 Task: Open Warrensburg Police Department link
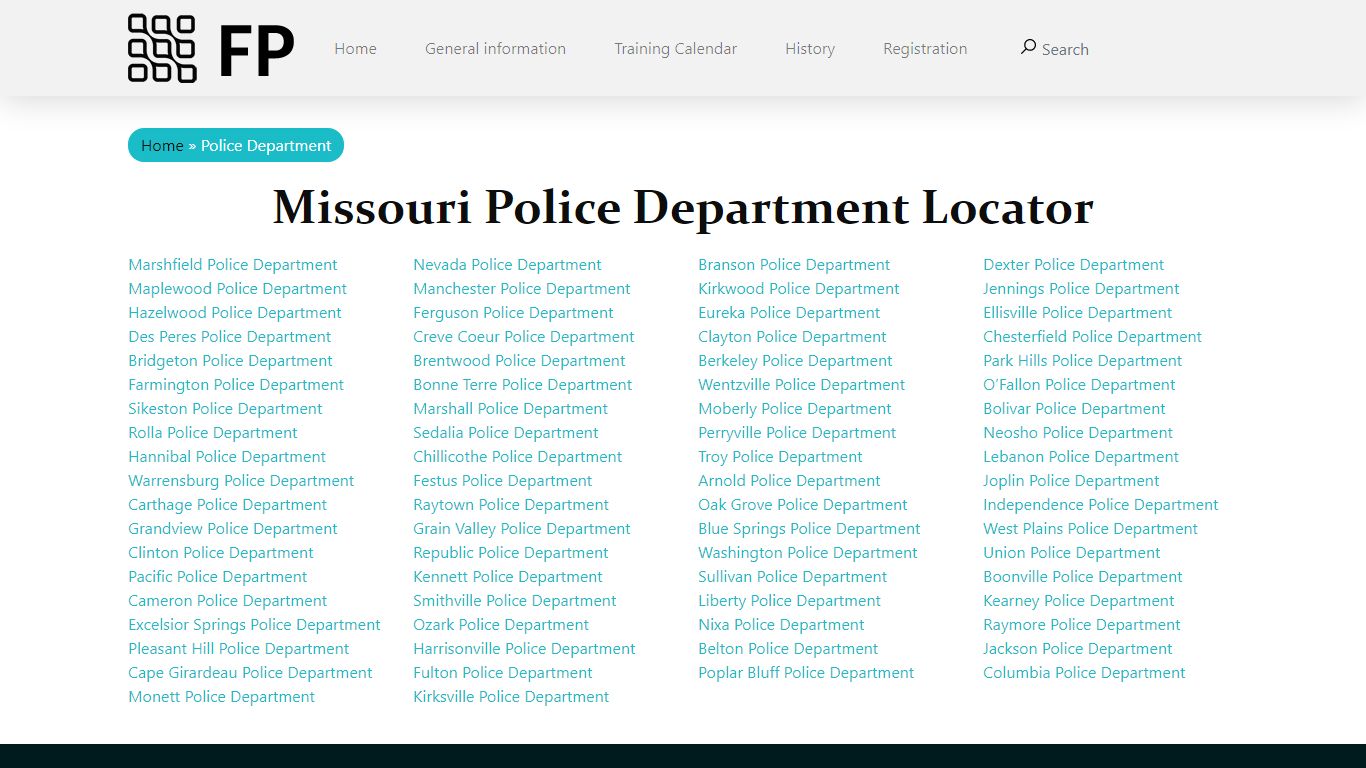[x=241, y=481]
